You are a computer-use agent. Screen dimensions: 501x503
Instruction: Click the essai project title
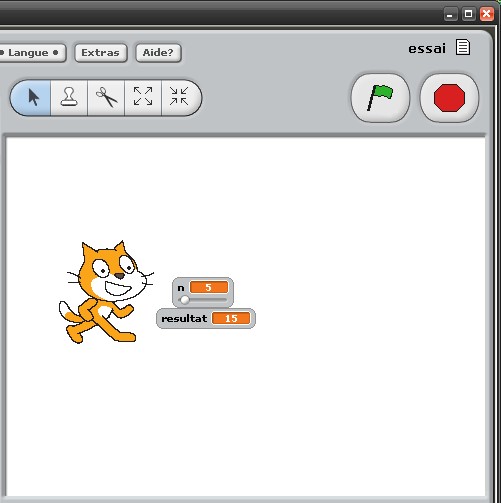[x=427, y=49]
